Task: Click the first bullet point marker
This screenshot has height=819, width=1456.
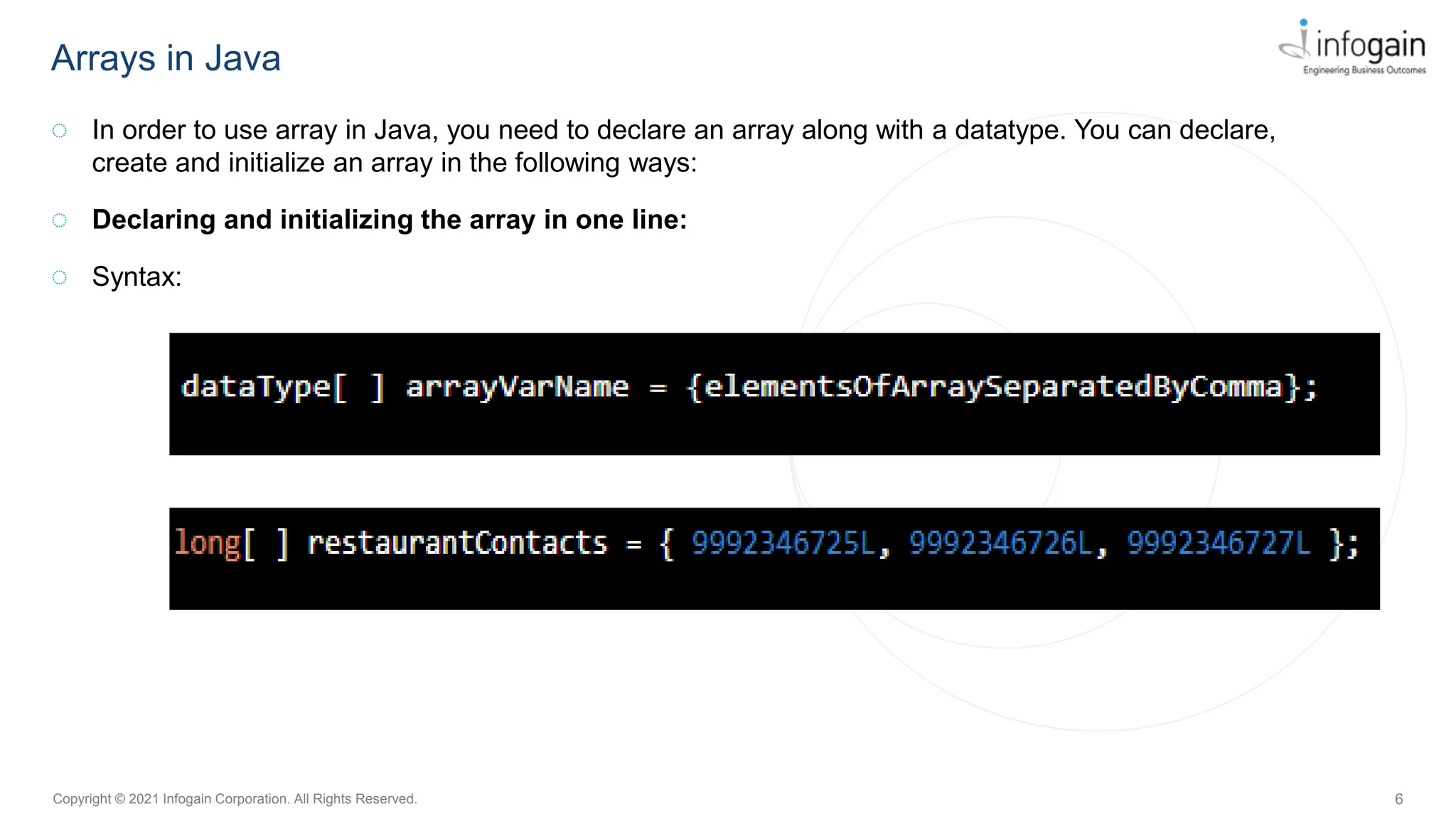Action: click(60, 131)
